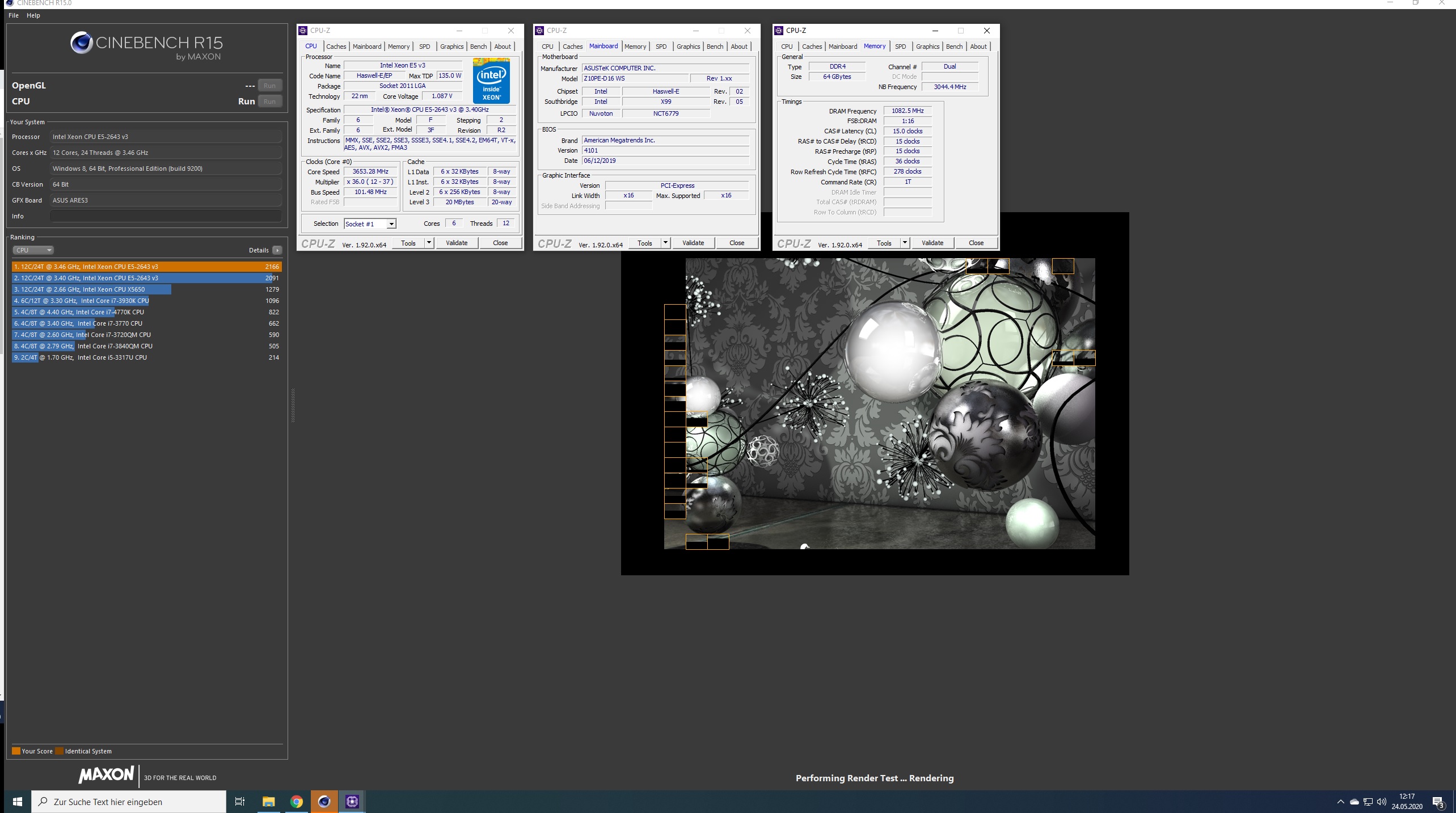
Task: Click the Your Score orange legend swatch
Action: (16, 751)
